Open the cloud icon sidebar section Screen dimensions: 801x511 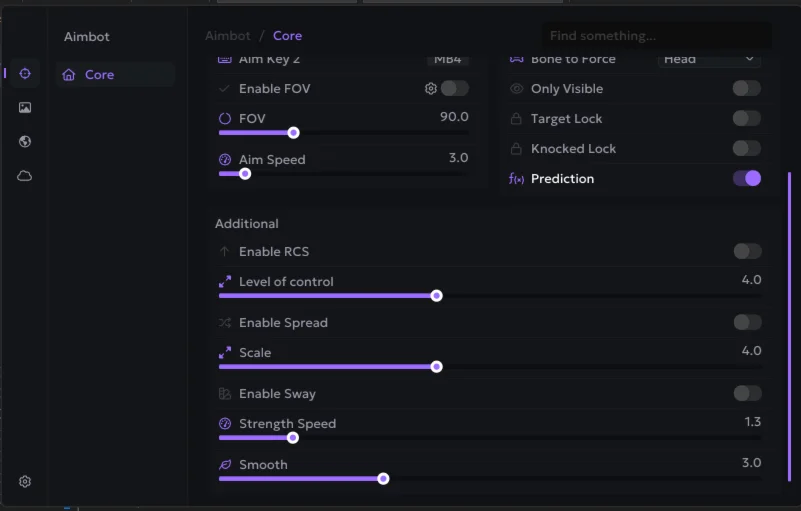pos(25,176)
